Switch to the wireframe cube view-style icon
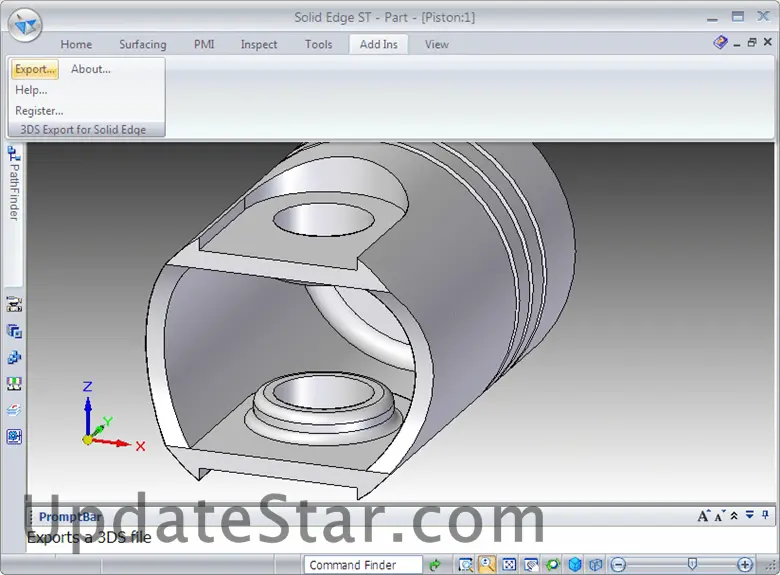The height and width of the screenshot is (575, 780). tap(595, 565)
